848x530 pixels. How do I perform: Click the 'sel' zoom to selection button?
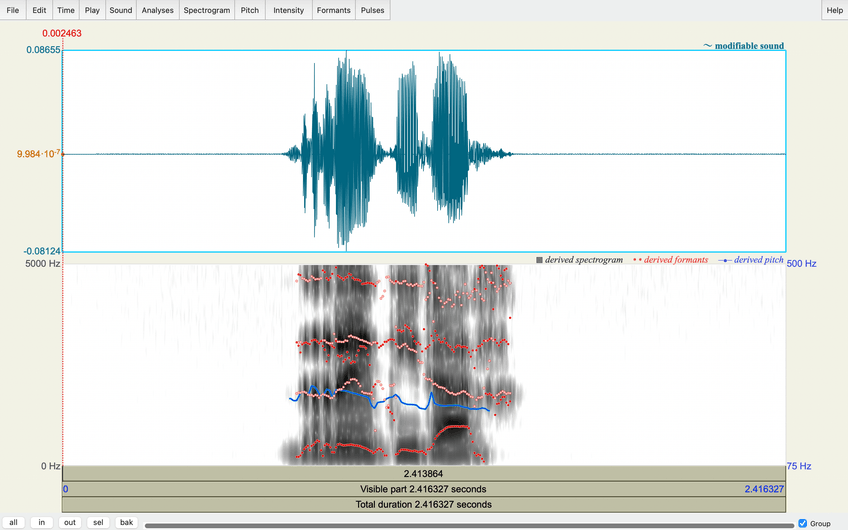[x=98, y=523]
